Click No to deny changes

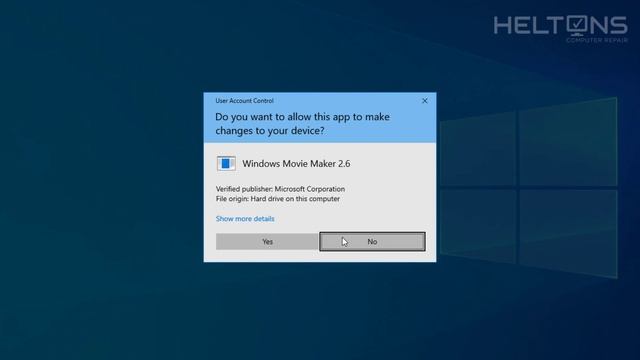(372, 242)
